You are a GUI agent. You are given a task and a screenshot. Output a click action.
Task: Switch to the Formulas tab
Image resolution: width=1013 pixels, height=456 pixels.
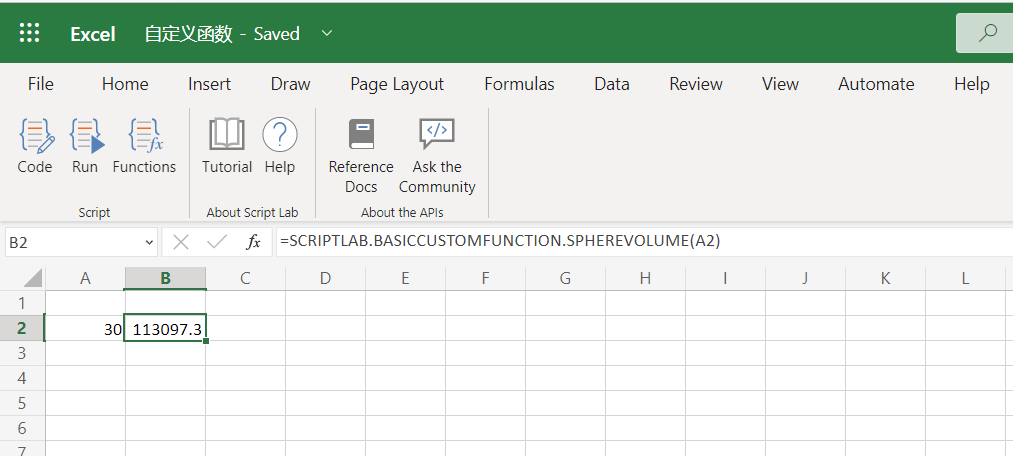point(519,84)
